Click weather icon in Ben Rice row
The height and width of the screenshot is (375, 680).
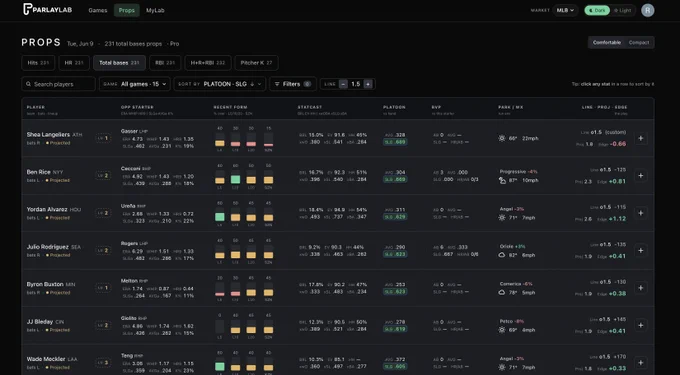pyautogui.click(x=502, y=180)
